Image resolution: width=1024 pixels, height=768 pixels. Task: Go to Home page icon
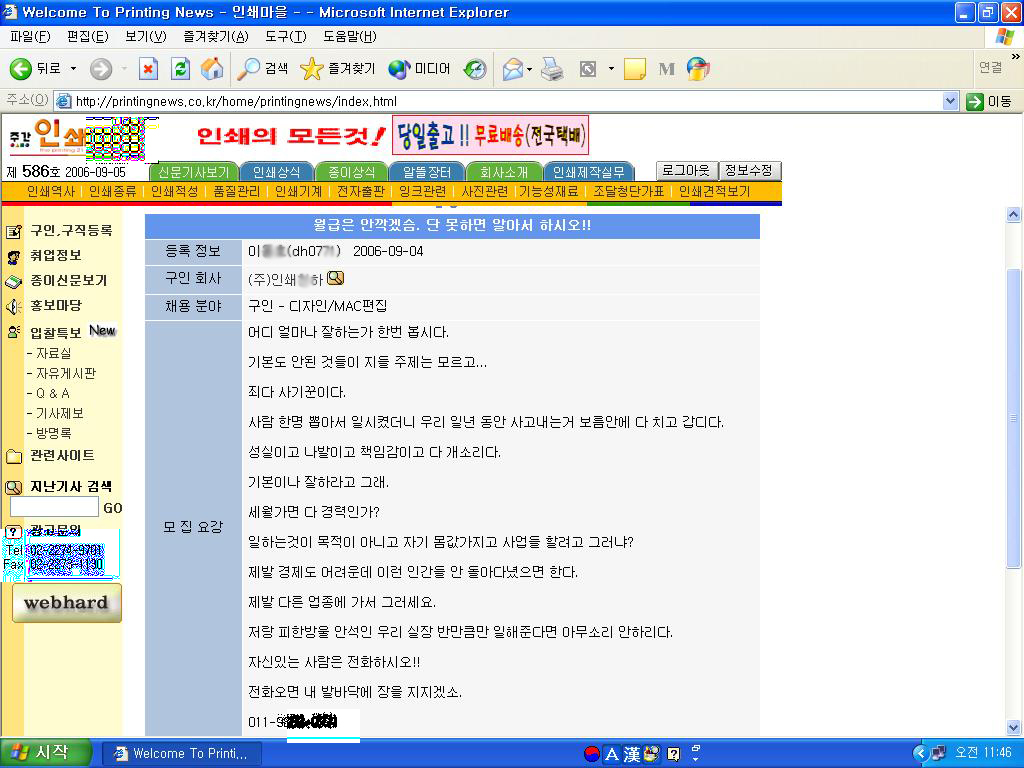(212, 69)
